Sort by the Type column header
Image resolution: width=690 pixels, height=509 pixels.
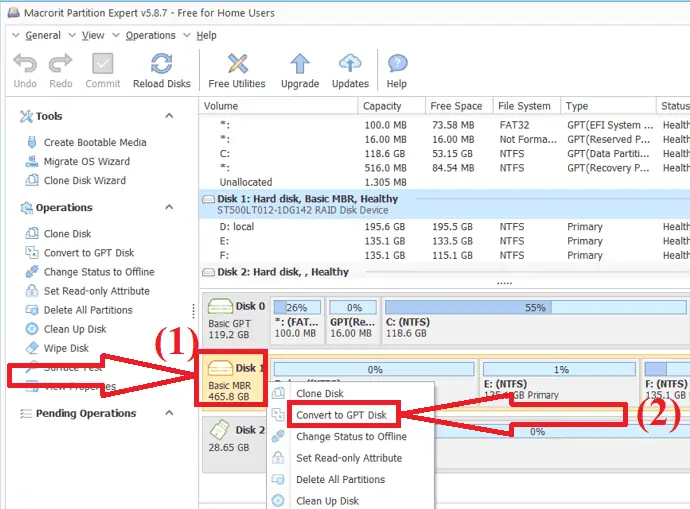608,106
